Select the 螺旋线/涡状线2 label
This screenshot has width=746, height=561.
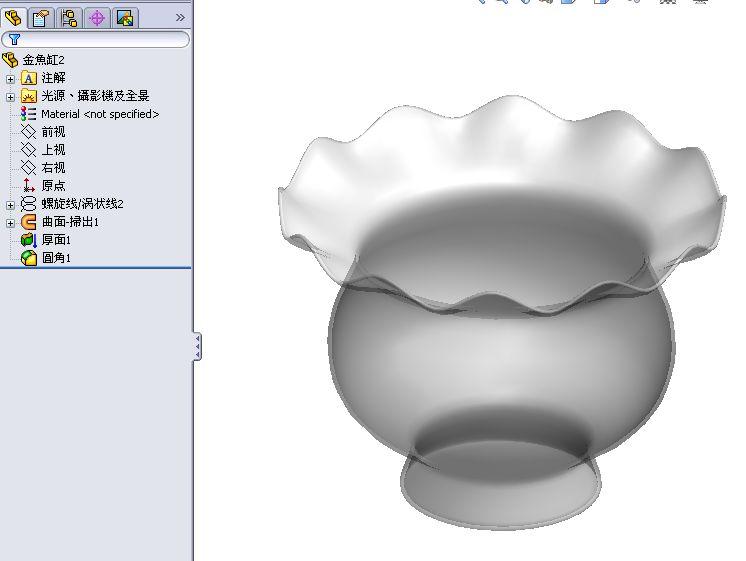click(82, 204)
